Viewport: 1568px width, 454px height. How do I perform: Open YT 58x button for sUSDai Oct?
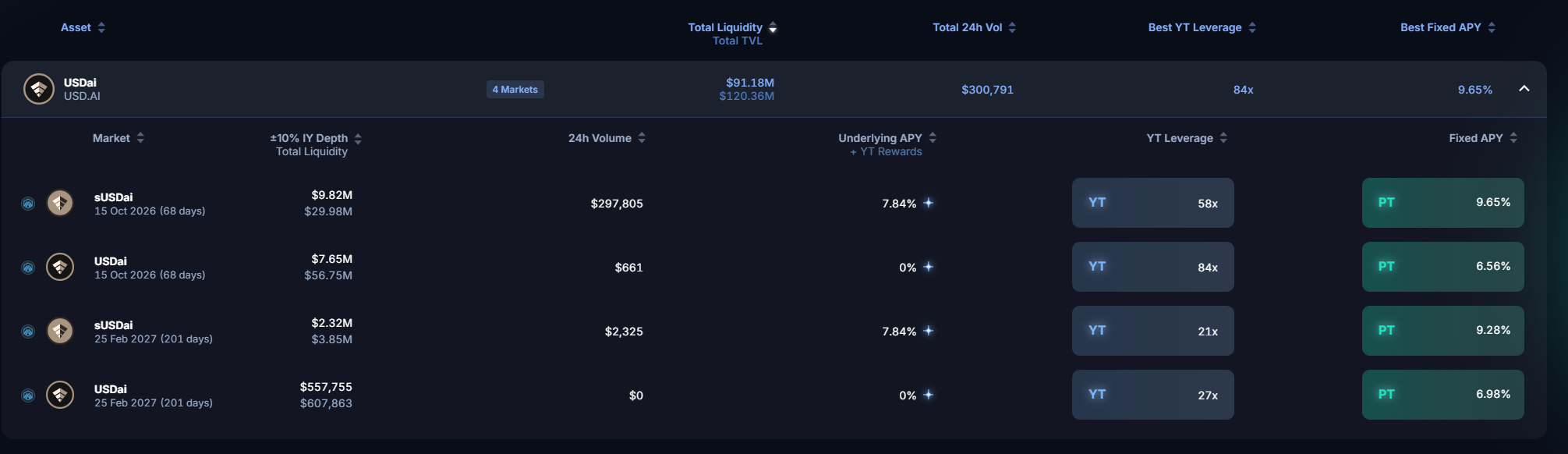1152,203
